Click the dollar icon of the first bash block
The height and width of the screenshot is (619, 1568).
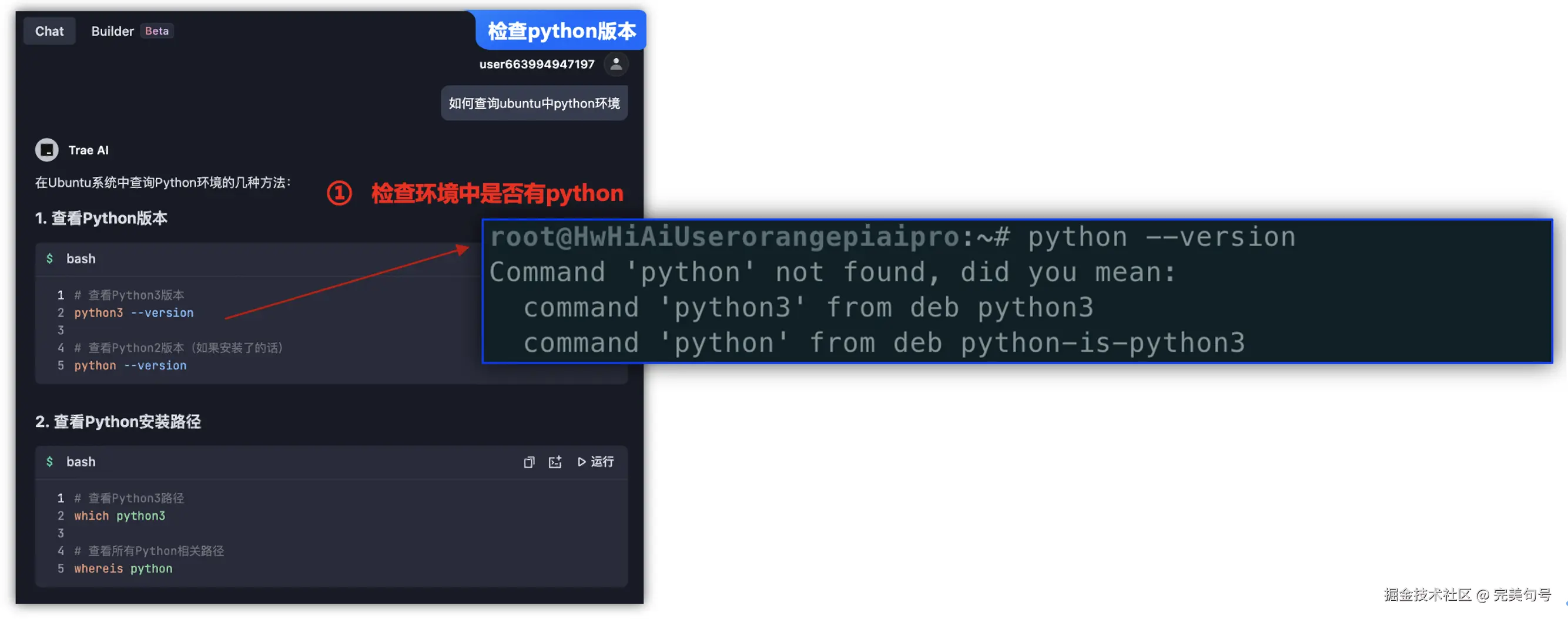pyautogui.click(x=50, y=259)
